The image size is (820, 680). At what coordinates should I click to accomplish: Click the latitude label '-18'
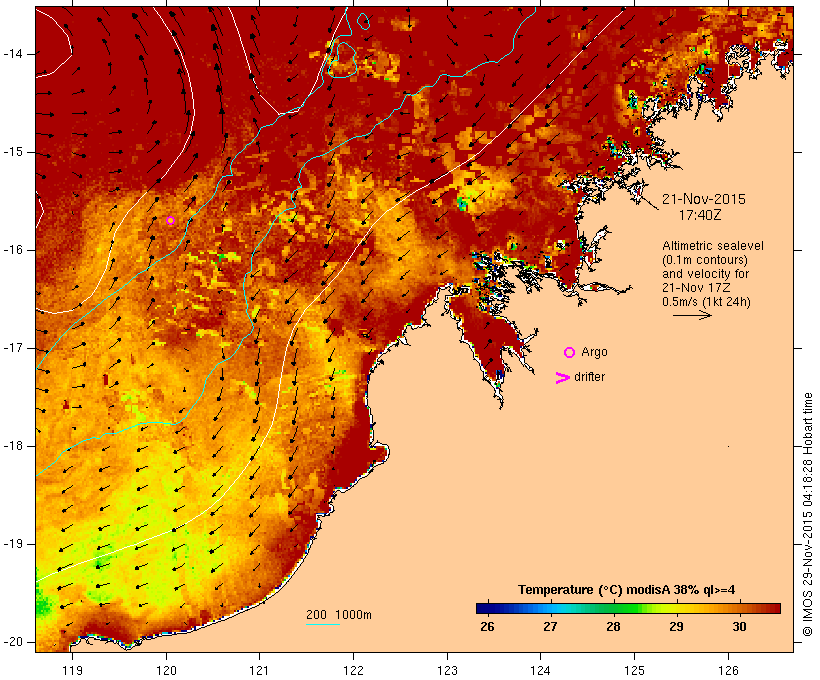(x=13, y=446)
